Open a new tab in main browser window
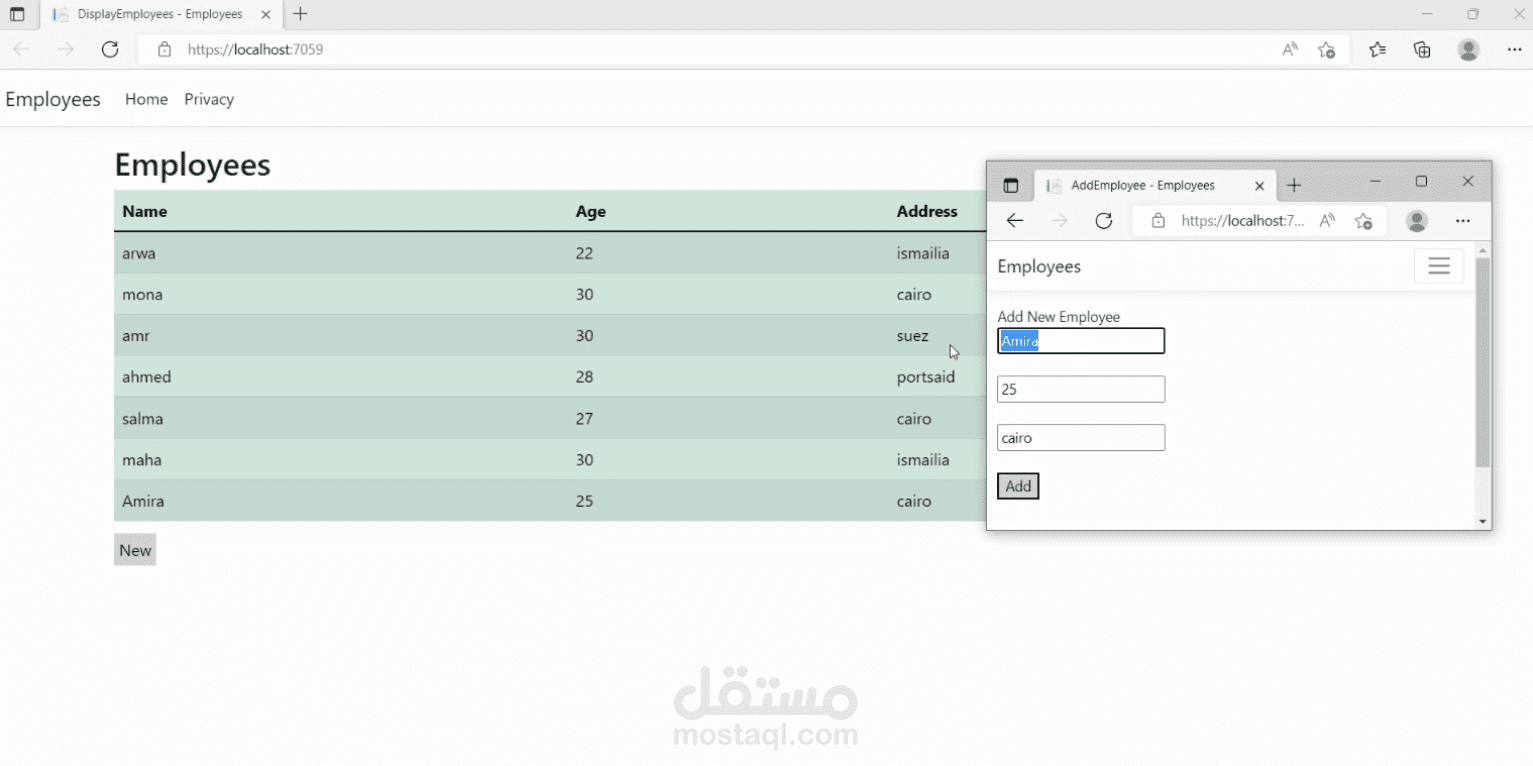 pos(300,14)
